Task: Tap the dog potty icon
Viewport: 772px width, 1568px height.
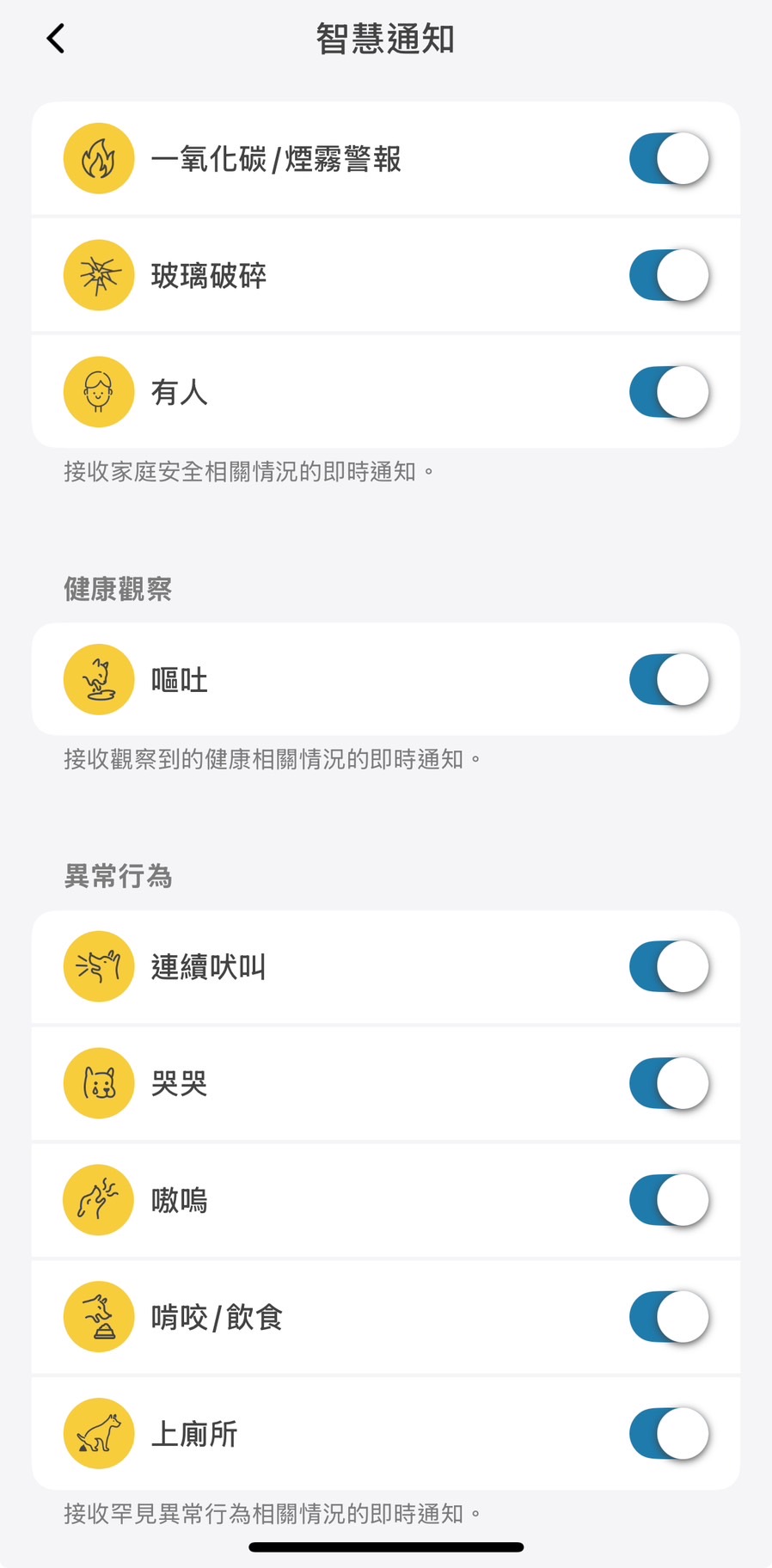Action: [x=99, y=1434]
